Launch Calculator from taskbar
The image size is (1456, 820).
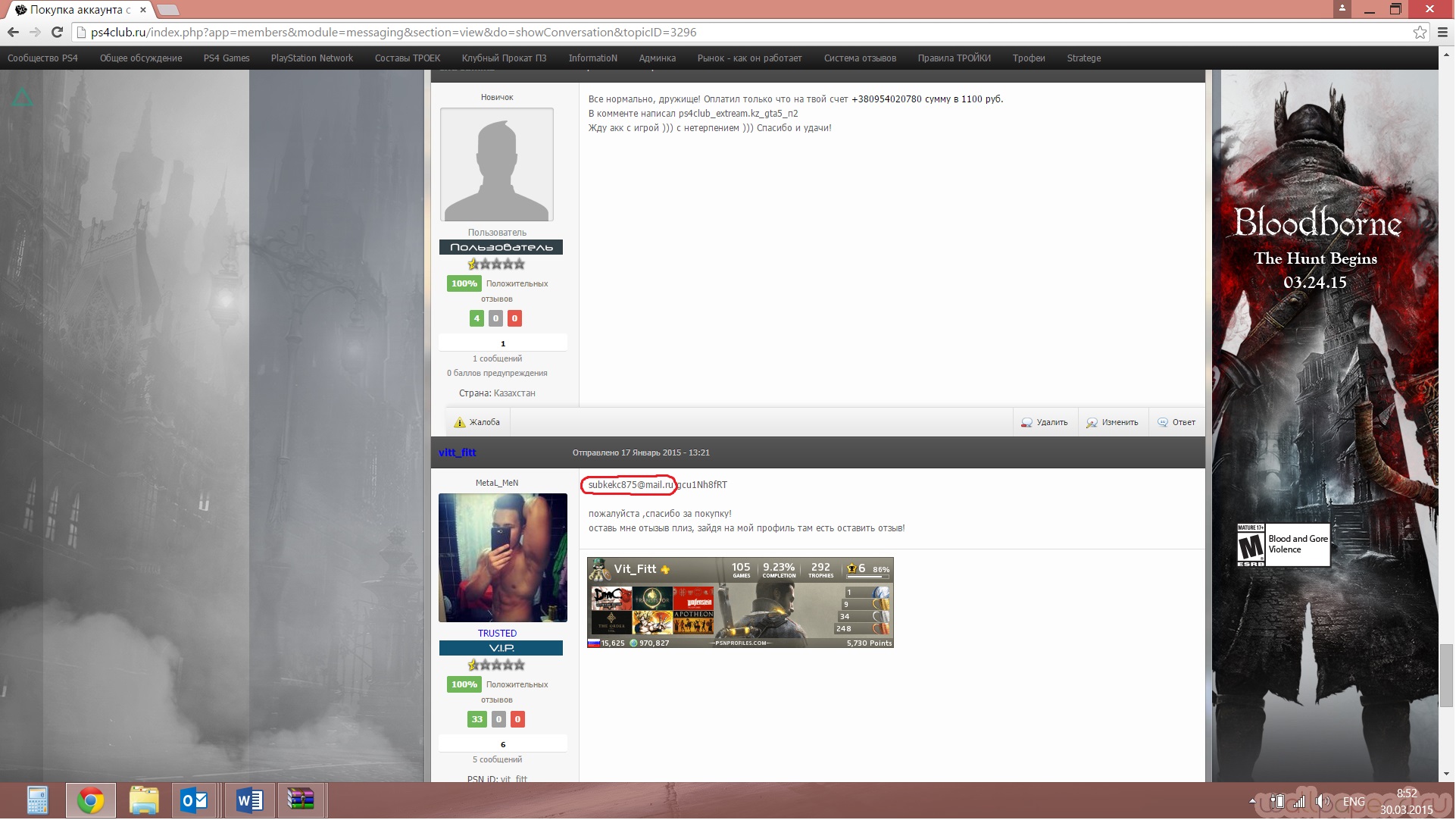click(x=37, y=800)
